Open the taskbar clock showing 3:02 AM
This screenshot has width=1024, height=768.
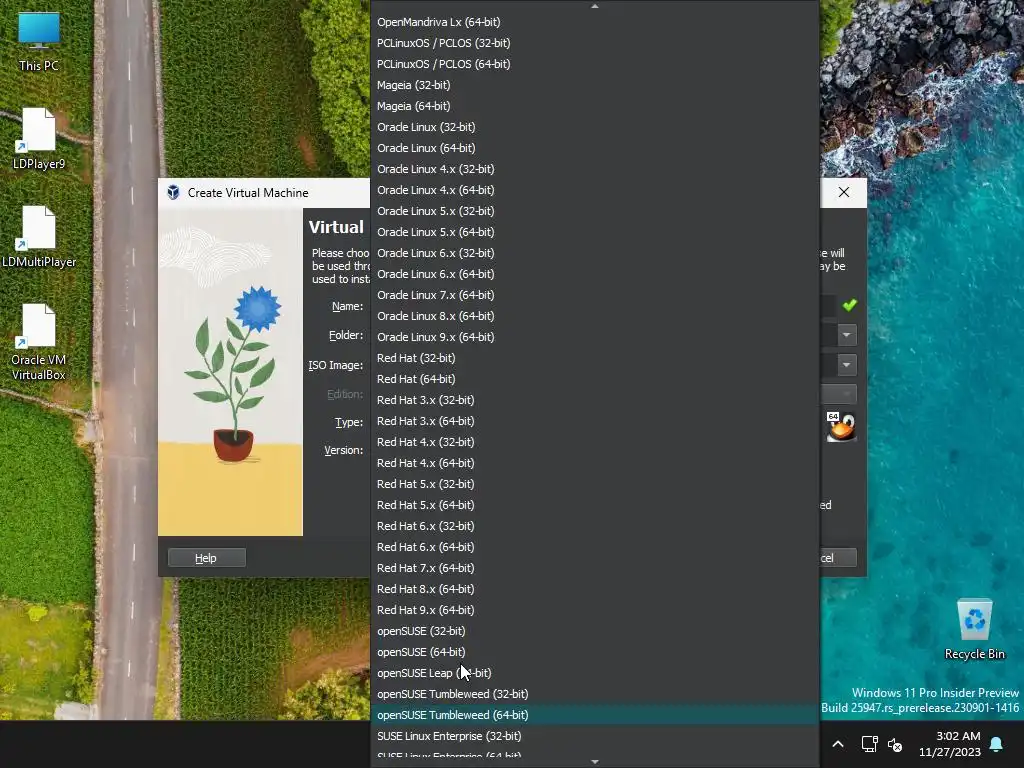(x=950, y=744)
